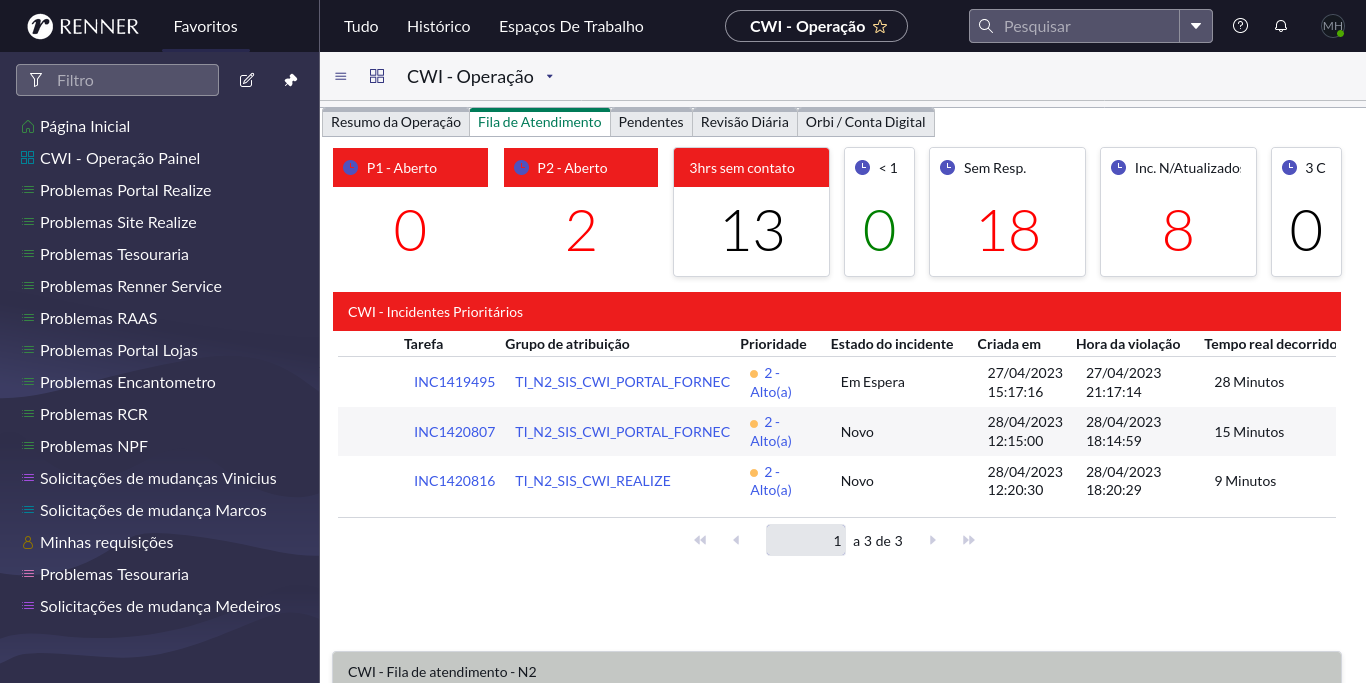Open Espaços De Trabalho menu
This screenshot has height=683, width=1366.
(571, 26)
